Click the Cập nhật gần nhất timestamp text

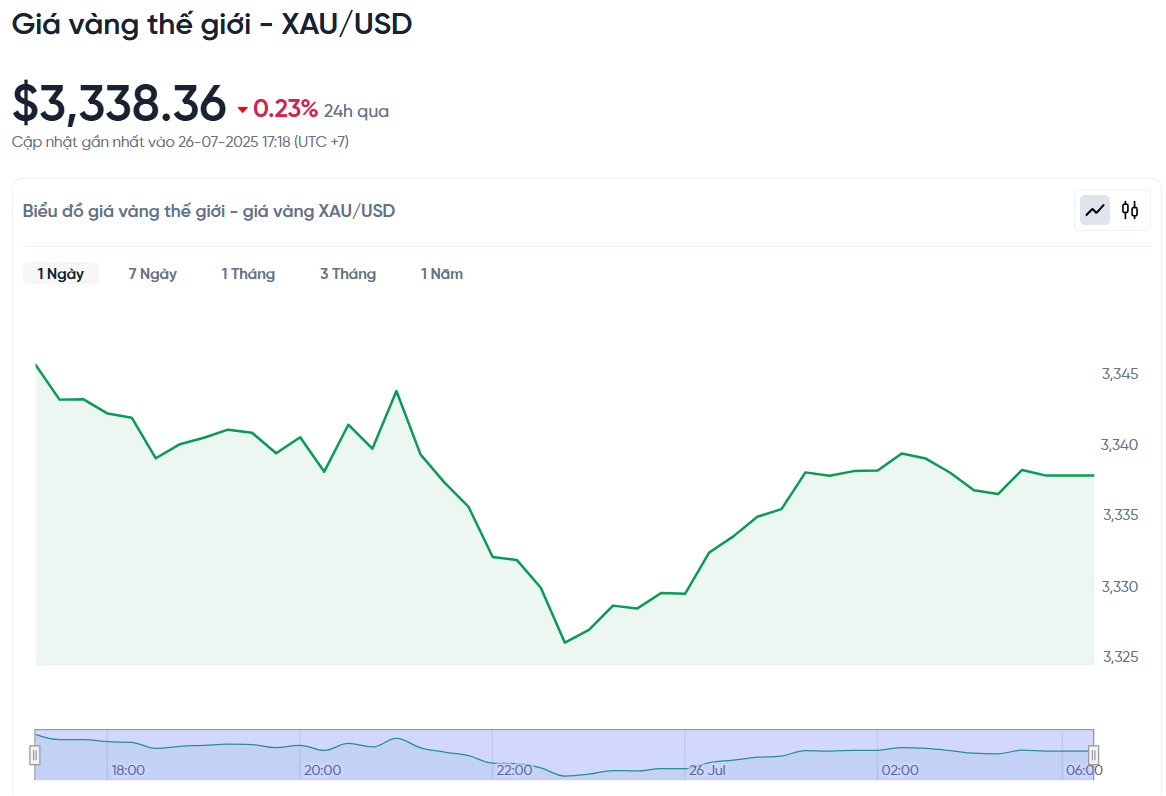coord(180,141)
